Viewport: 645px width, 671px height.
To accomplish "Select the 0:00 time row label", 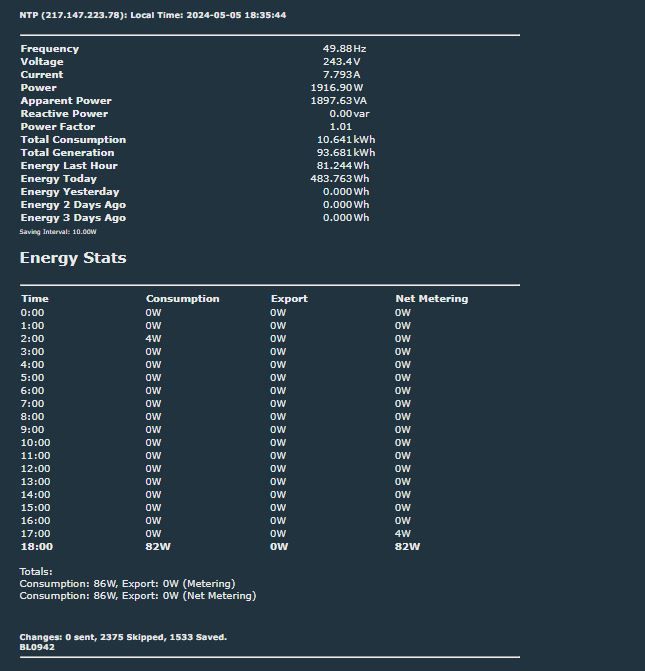I will coord(33,313).
